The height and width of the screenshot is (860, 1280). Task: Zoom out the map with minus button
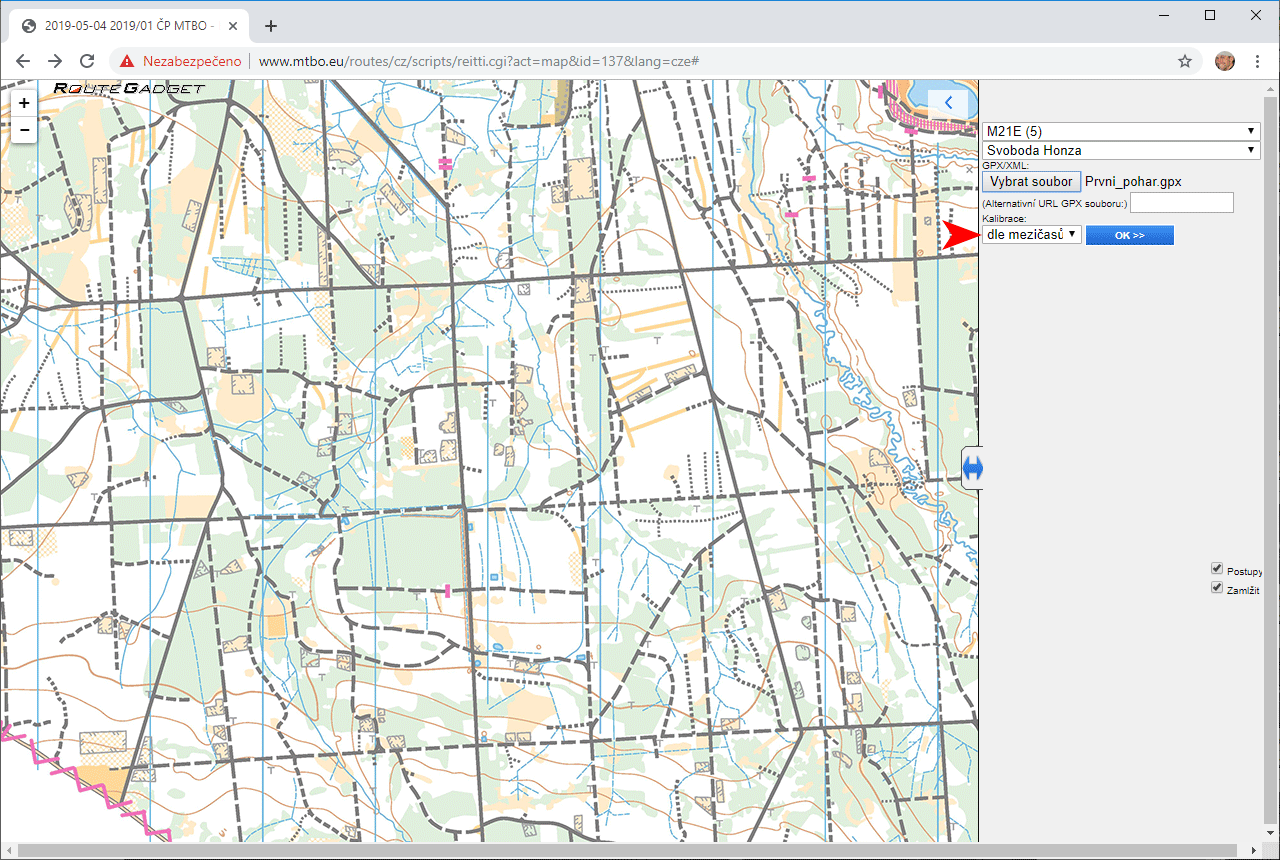pos(24,129)
